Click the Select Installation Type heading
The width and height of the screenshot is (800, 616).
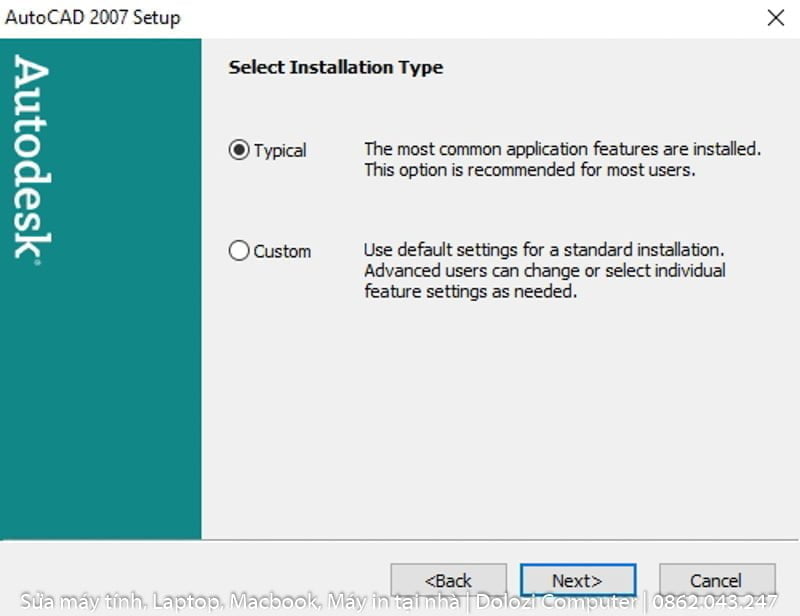coord(336,68)
